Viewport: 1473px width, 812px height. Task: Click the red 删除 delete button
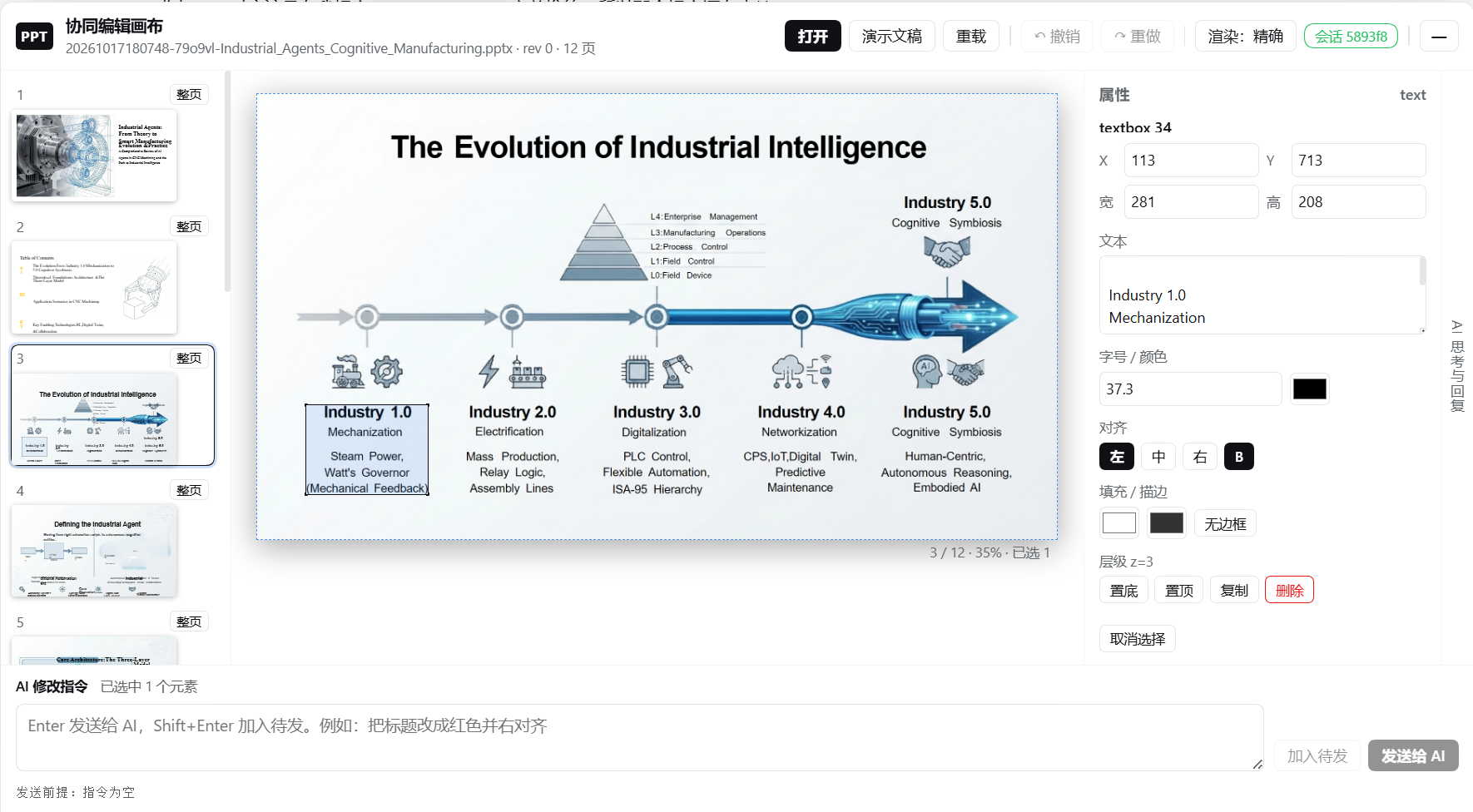[x=1289, y=590]
